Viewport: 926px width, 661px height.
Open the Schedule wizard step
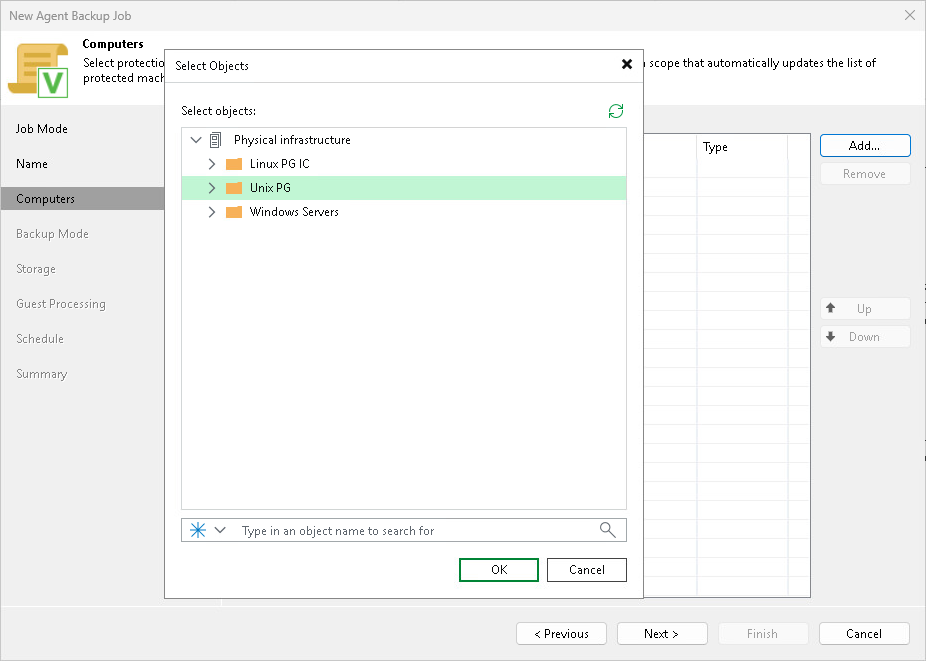[40, 339]
